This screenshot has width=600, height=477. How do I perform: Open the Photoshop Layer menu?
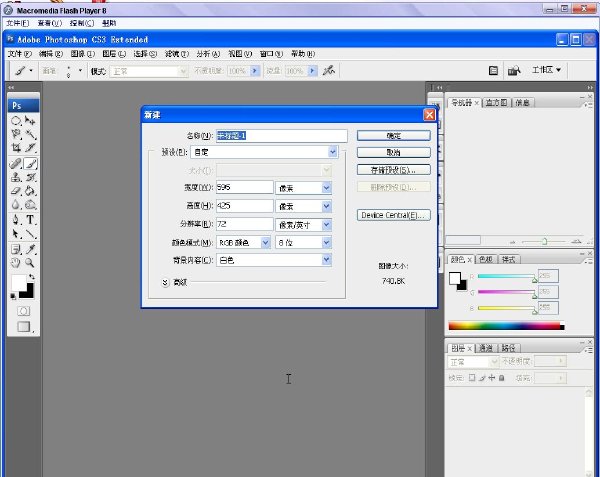[114, 54]
